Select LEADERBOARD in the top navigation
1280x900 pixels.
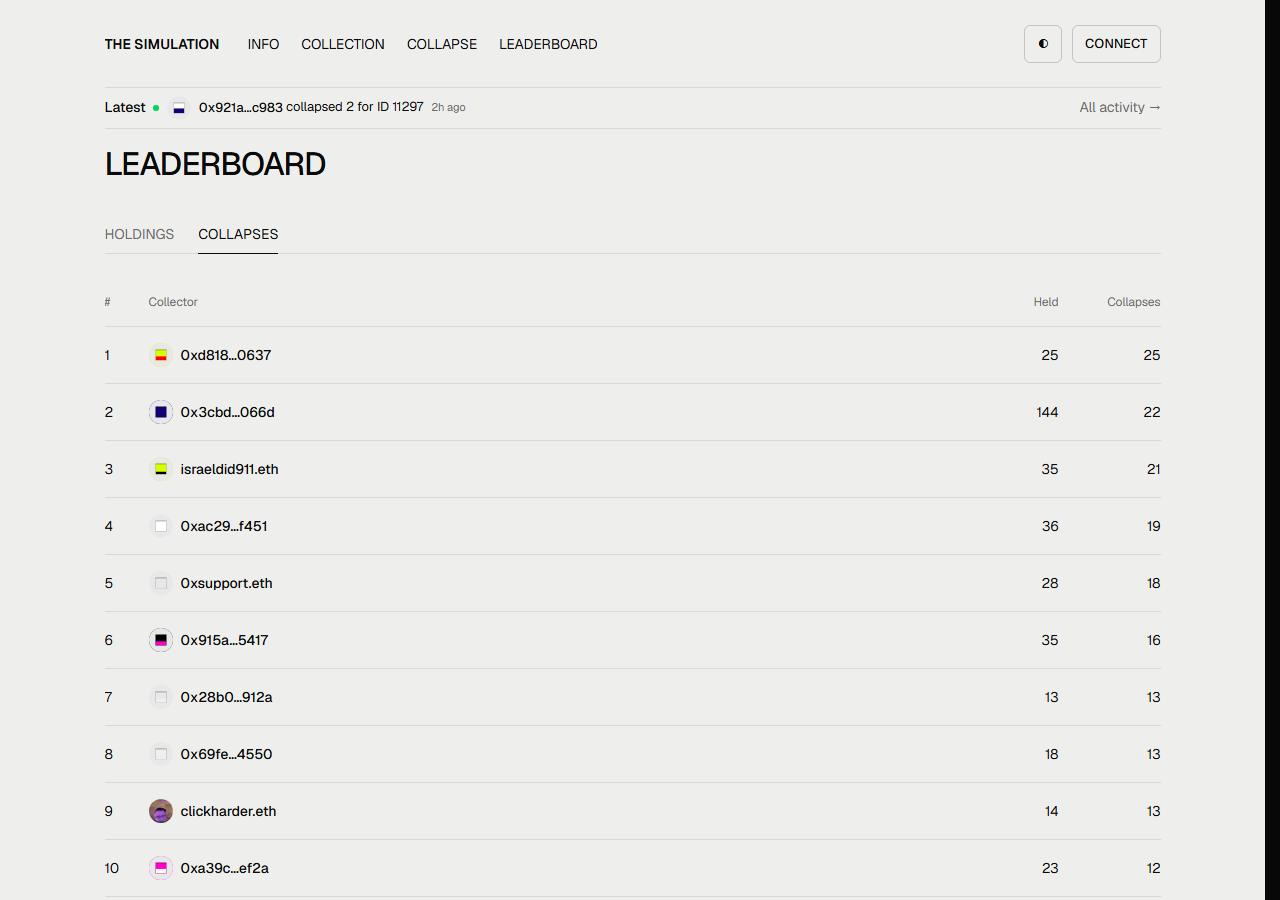click(548, 44)
